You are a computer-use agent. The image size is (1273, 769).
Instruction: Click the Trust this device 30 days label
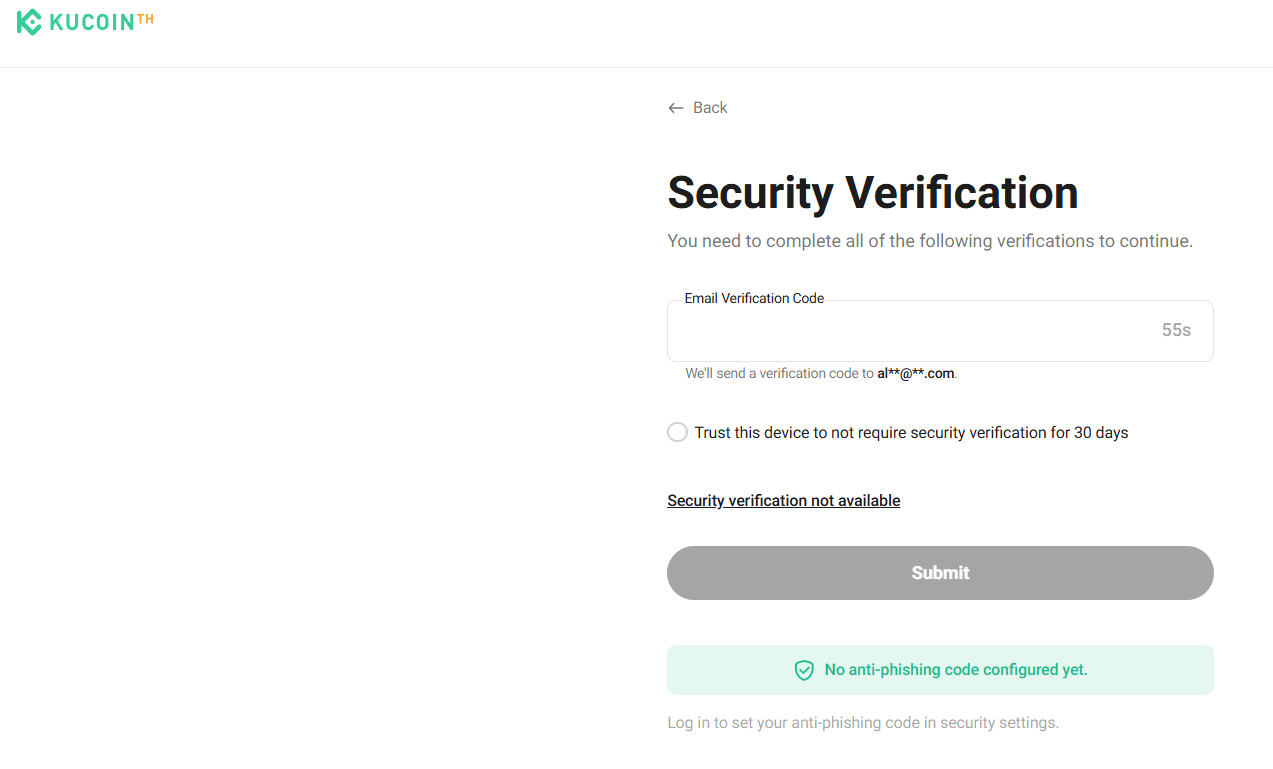(911, 433)
